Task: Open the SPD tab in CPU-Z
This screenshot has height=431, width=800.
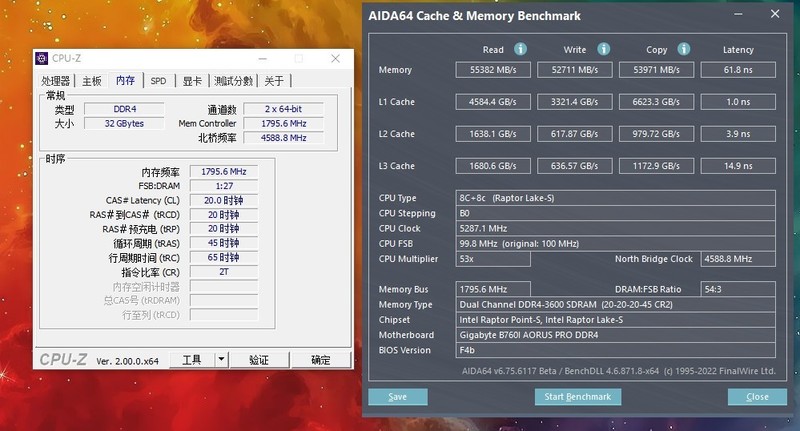Action: click(158, 81)
